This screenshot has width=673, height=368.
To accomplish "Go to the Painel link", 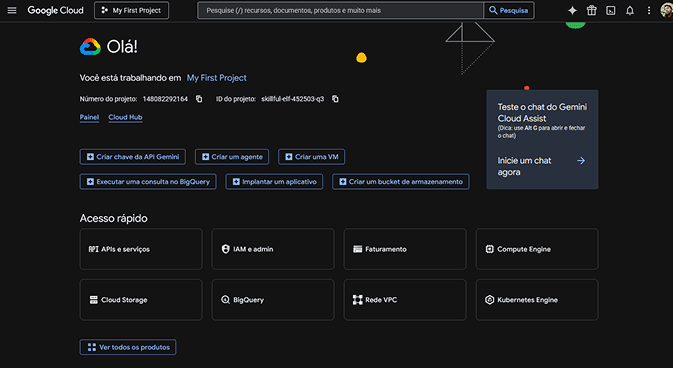I will pyautogui.click(x=89, y=117).
